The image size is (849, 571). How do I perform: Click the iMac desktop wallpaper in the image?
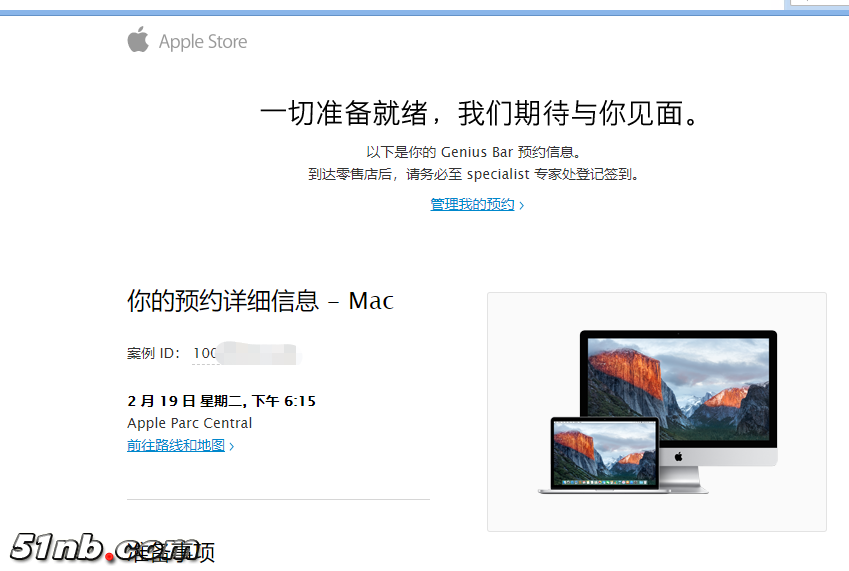click(x=678, y=389)
